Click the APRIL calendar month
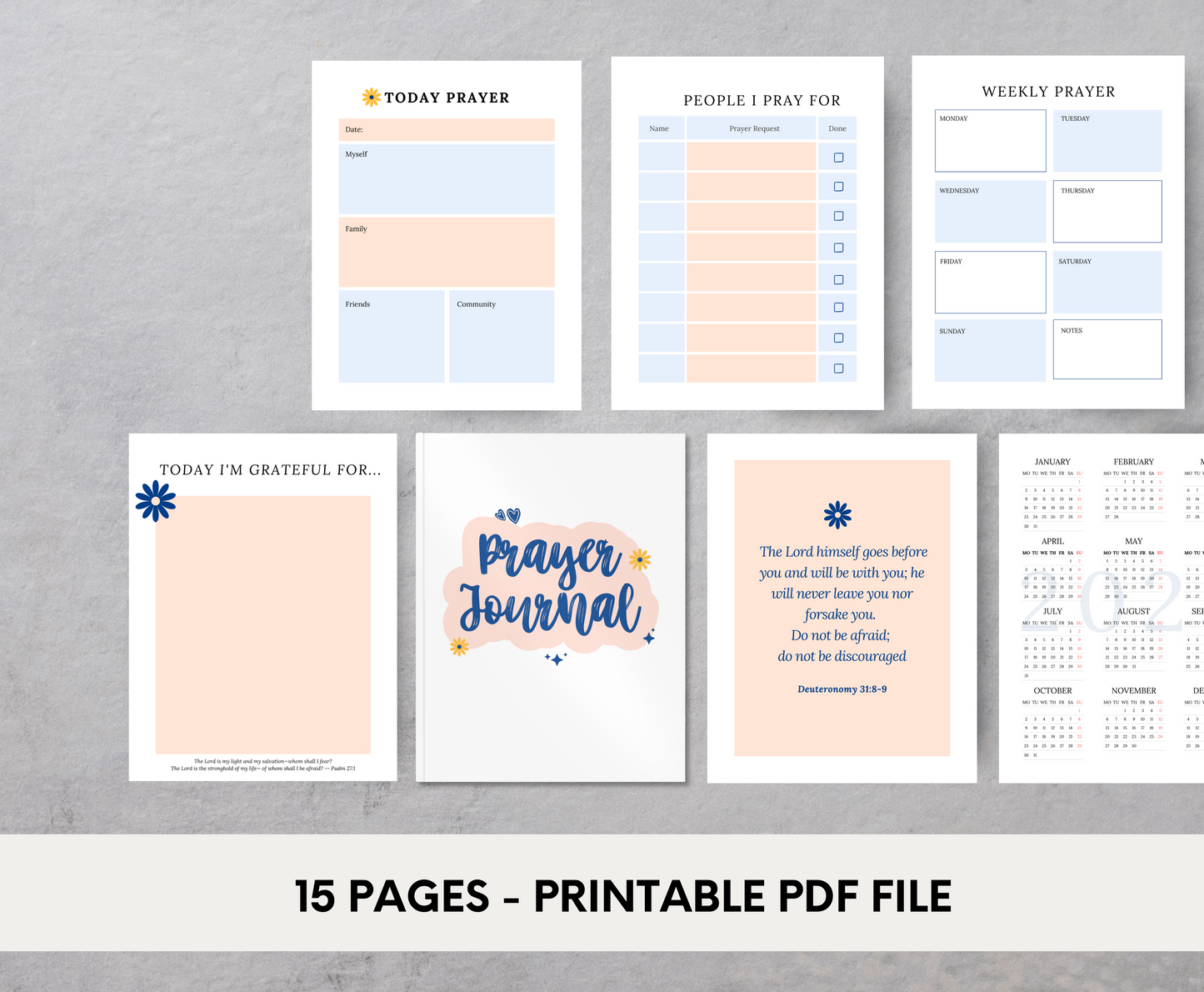Viewport: 1204px width, 992px height. 1052,569
